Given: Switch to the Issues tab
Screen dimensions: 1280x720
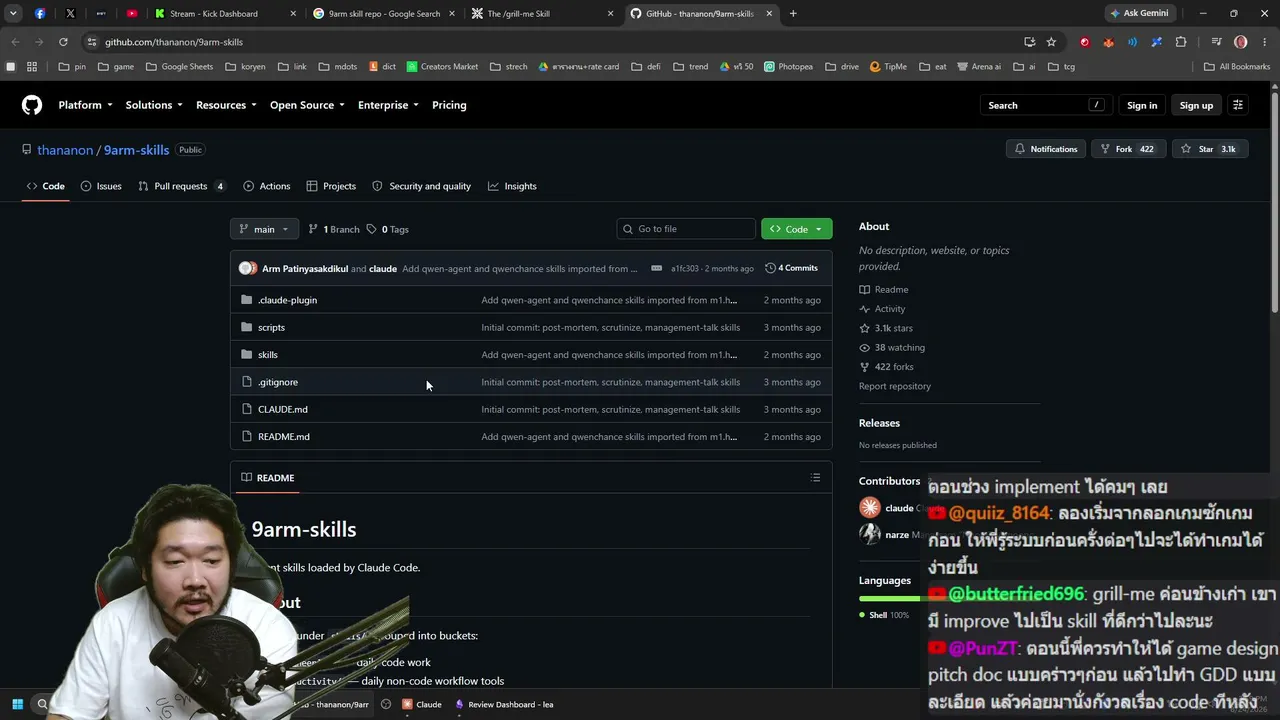Looking at the screenshot, I should tap(101, 186).
